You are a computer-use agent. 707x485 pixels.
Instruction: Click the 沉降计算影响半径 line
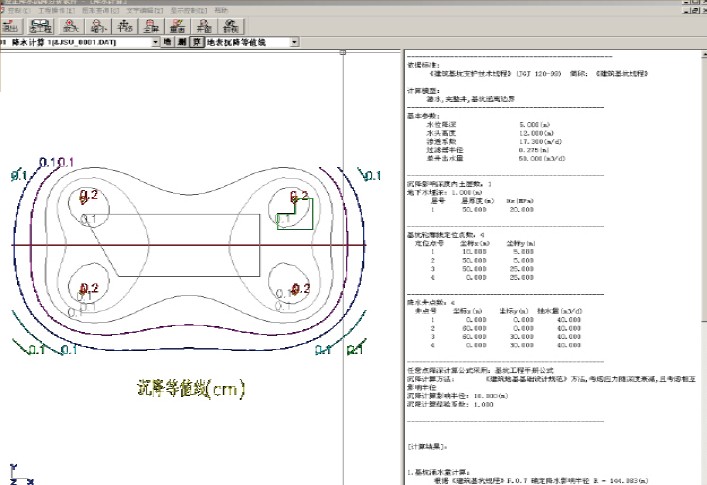click(x=458, y=396)
